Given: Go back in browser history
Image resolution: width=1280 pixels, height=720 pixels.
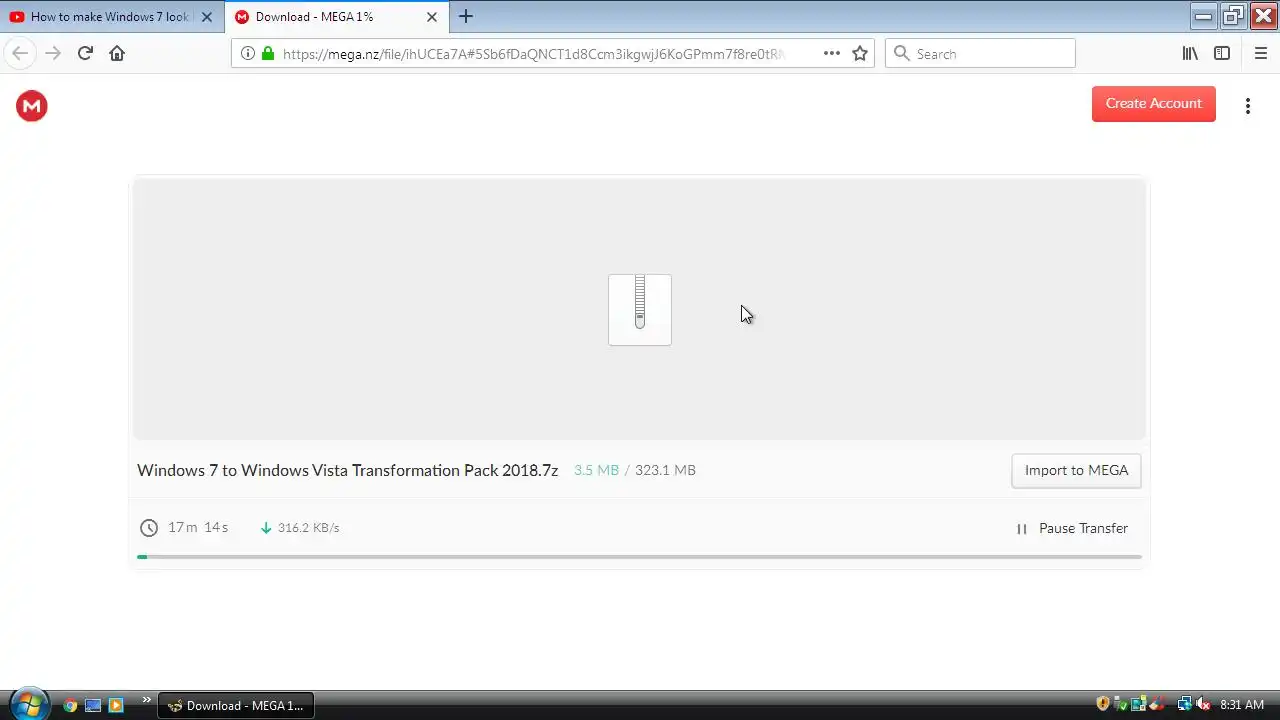Looking at the screenshot, I should click(x=20, y=54).
